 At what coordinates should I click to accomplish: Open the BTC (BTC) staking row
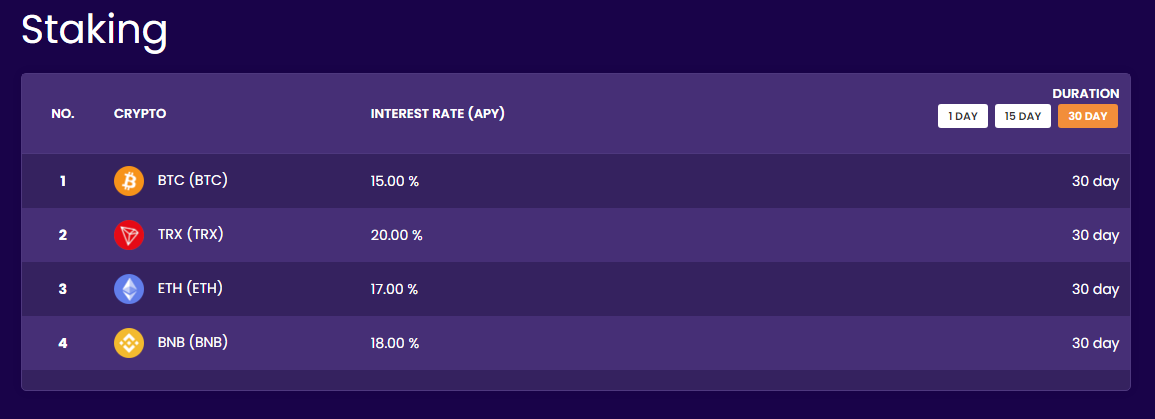click(x=576, y=180)
